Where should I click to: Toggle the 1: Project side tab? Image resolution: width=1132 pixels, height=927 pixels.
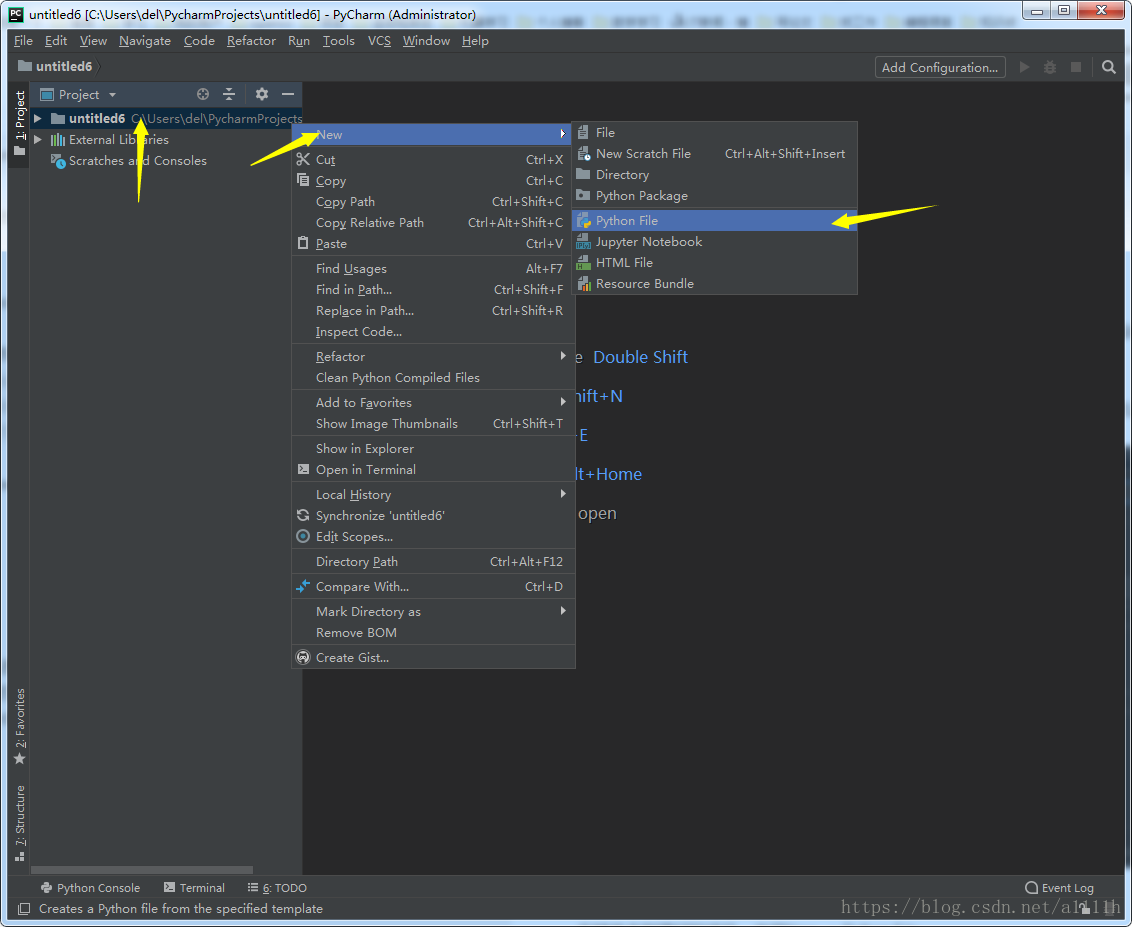point(19,123)
